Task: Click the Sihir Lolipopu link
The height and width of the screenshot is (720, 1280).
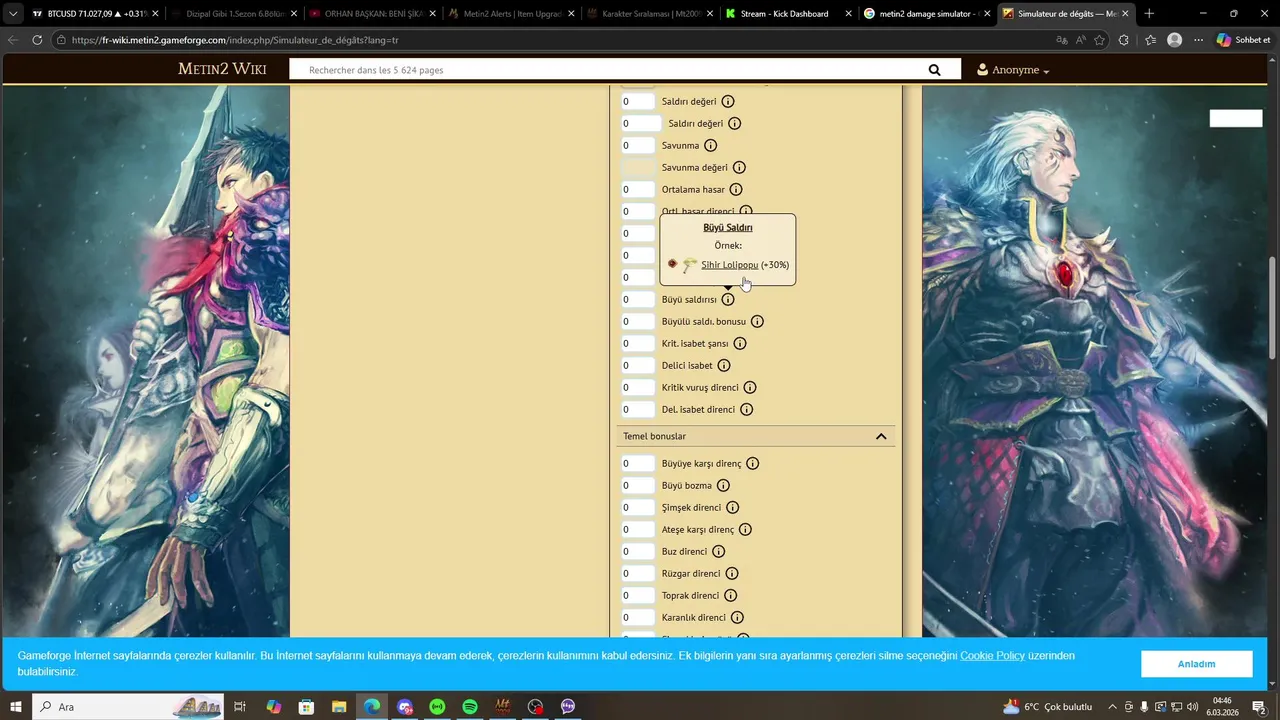Action: (x=729, y=265)
